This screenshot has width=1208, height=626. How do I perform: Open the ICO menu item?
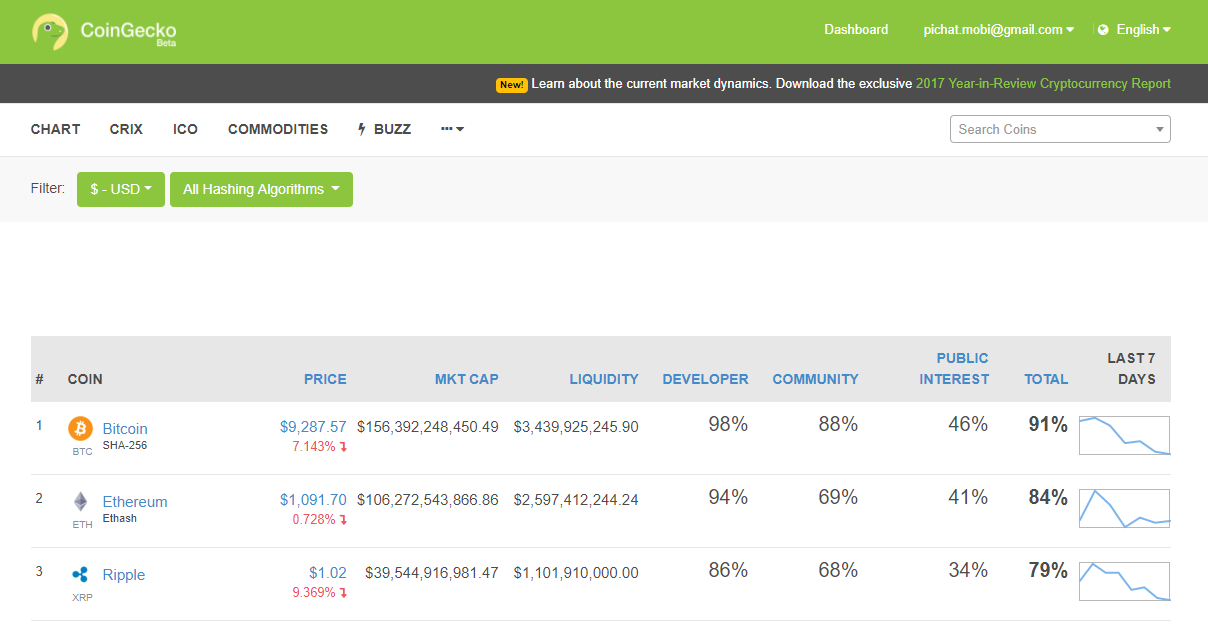(x=185, y=129)
